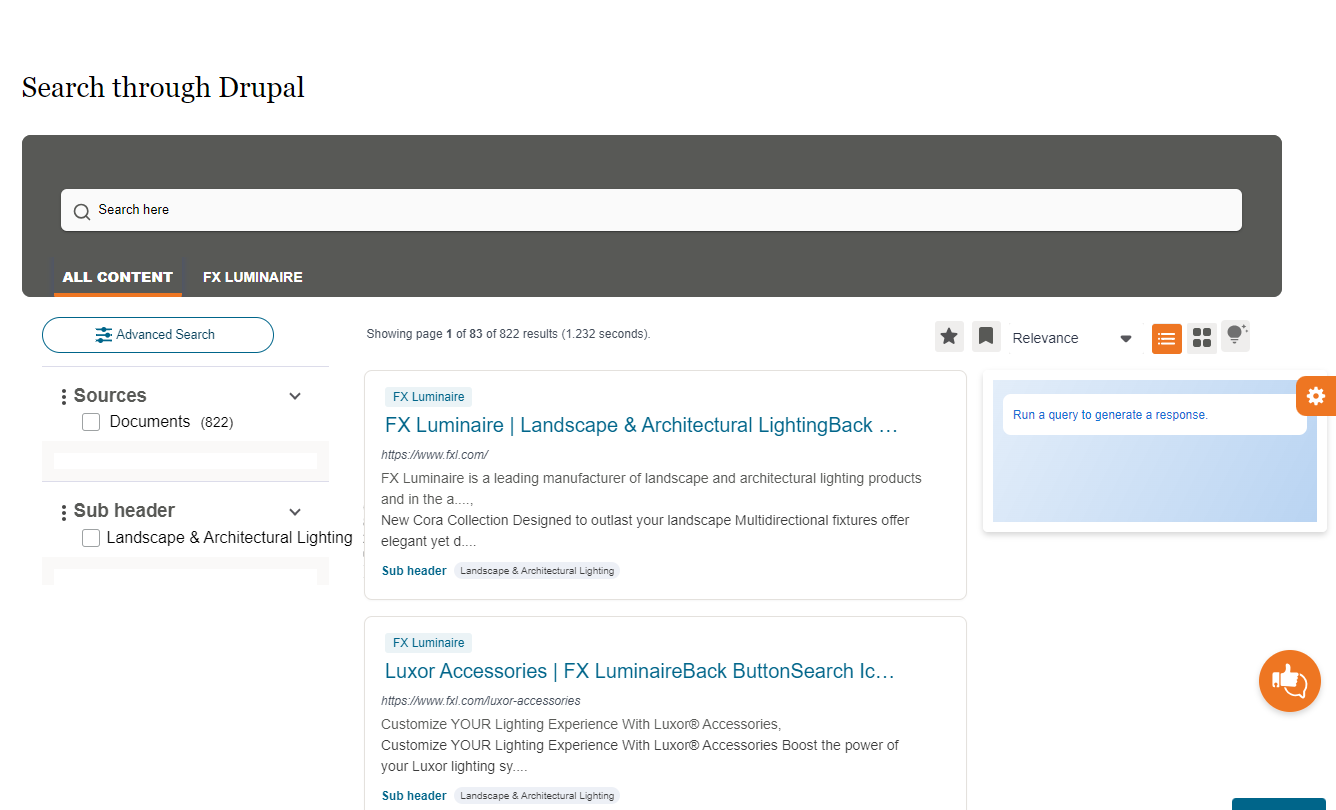1336x810 pixels.
Task: Collapse the Sources facet section
Action: click(295, 396)
